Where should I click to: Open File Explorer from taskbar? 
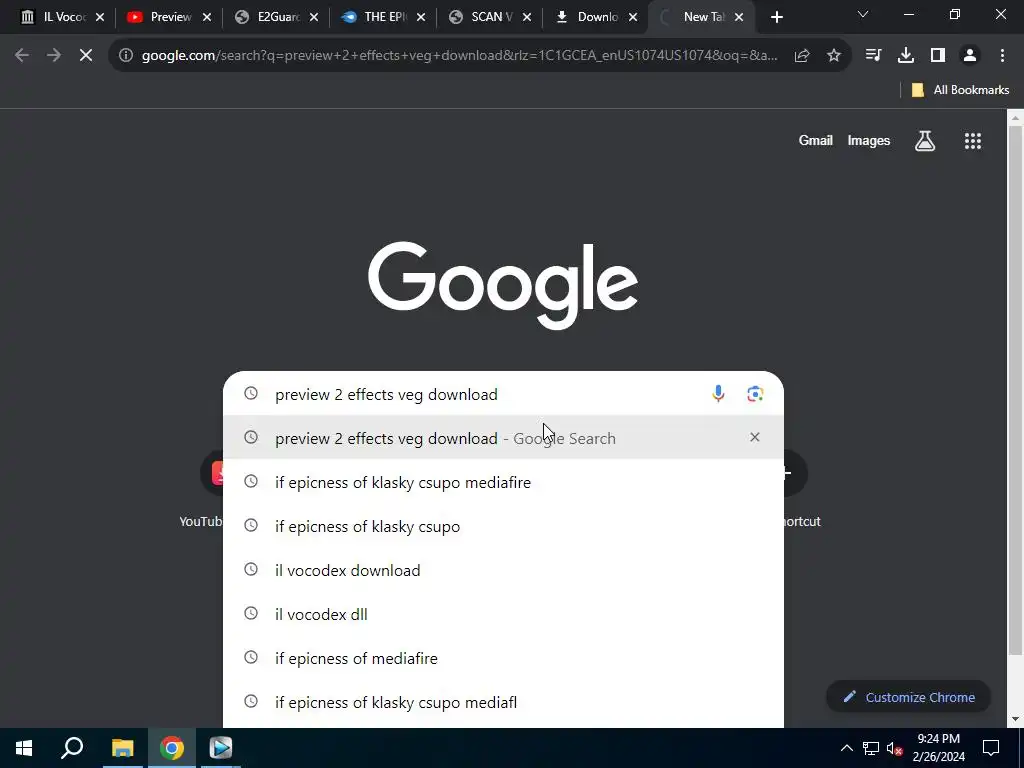pyautogui.click(x=122, y=748)
